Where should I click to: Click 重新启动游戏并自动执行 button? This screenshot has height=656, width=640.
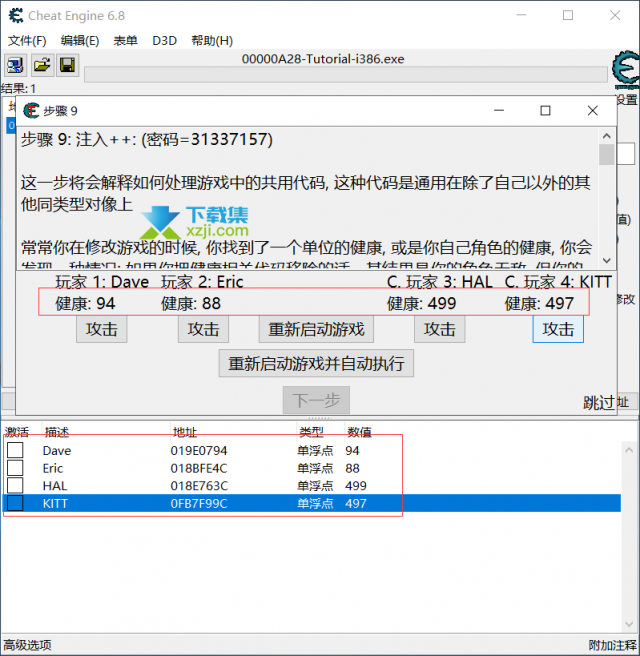coord(316,364)
